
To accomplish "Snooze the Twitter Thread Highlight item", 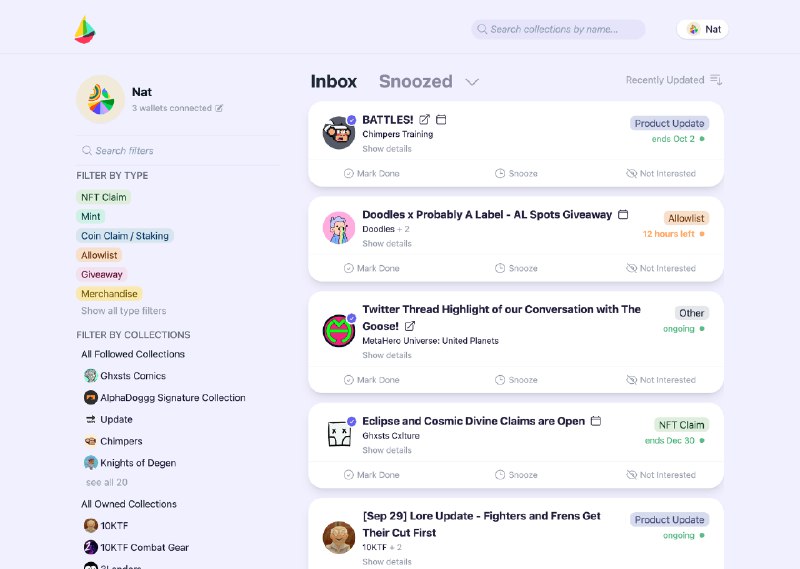I will click(516, 380).
